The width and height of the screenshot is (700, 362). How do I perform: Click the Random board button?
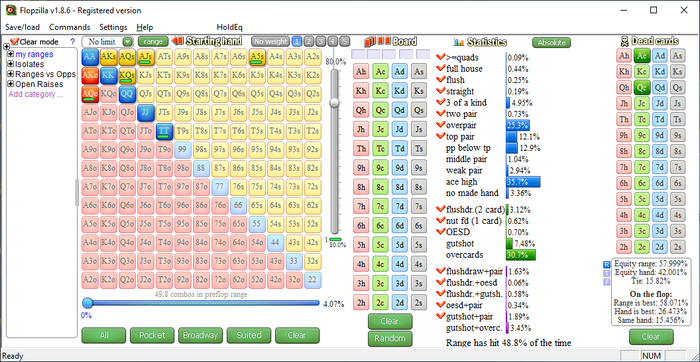coord(390,339)
